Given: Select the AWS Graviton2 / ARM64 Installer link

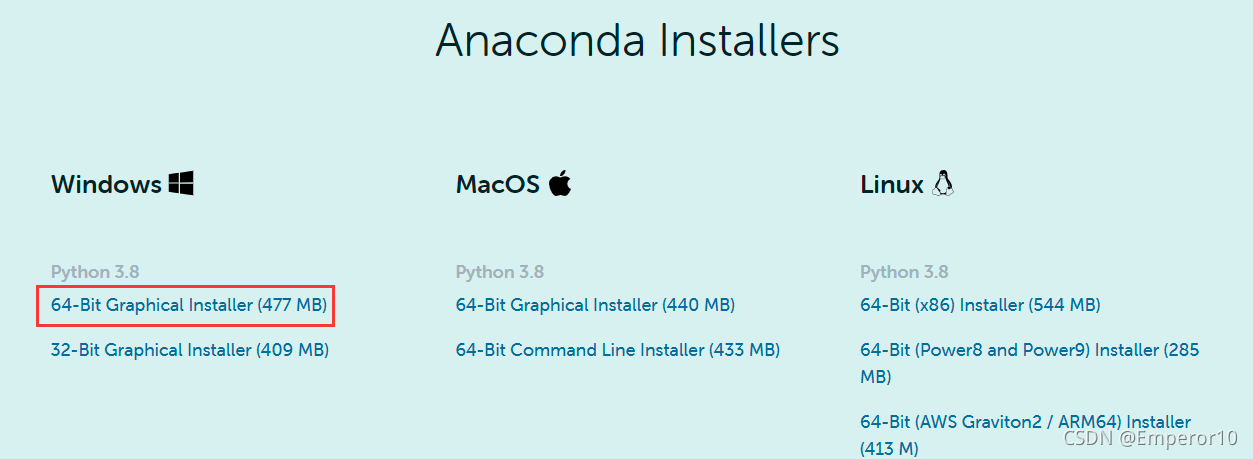Looking at the screenshot, I should [1025, 422].
